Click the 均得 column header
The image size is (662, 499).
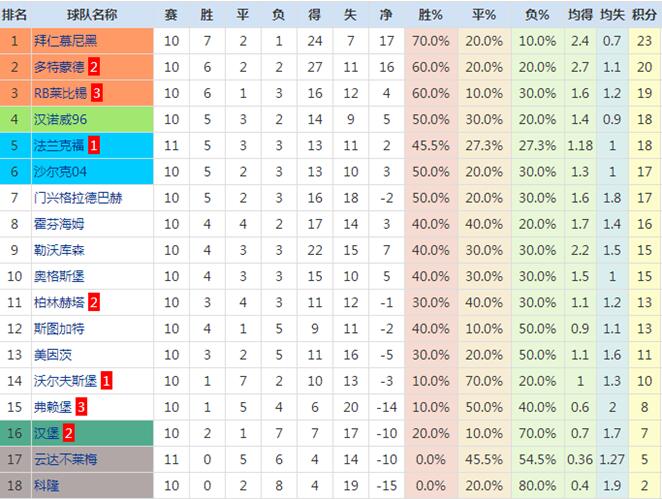pyautogui.click(x=580, y=15)
